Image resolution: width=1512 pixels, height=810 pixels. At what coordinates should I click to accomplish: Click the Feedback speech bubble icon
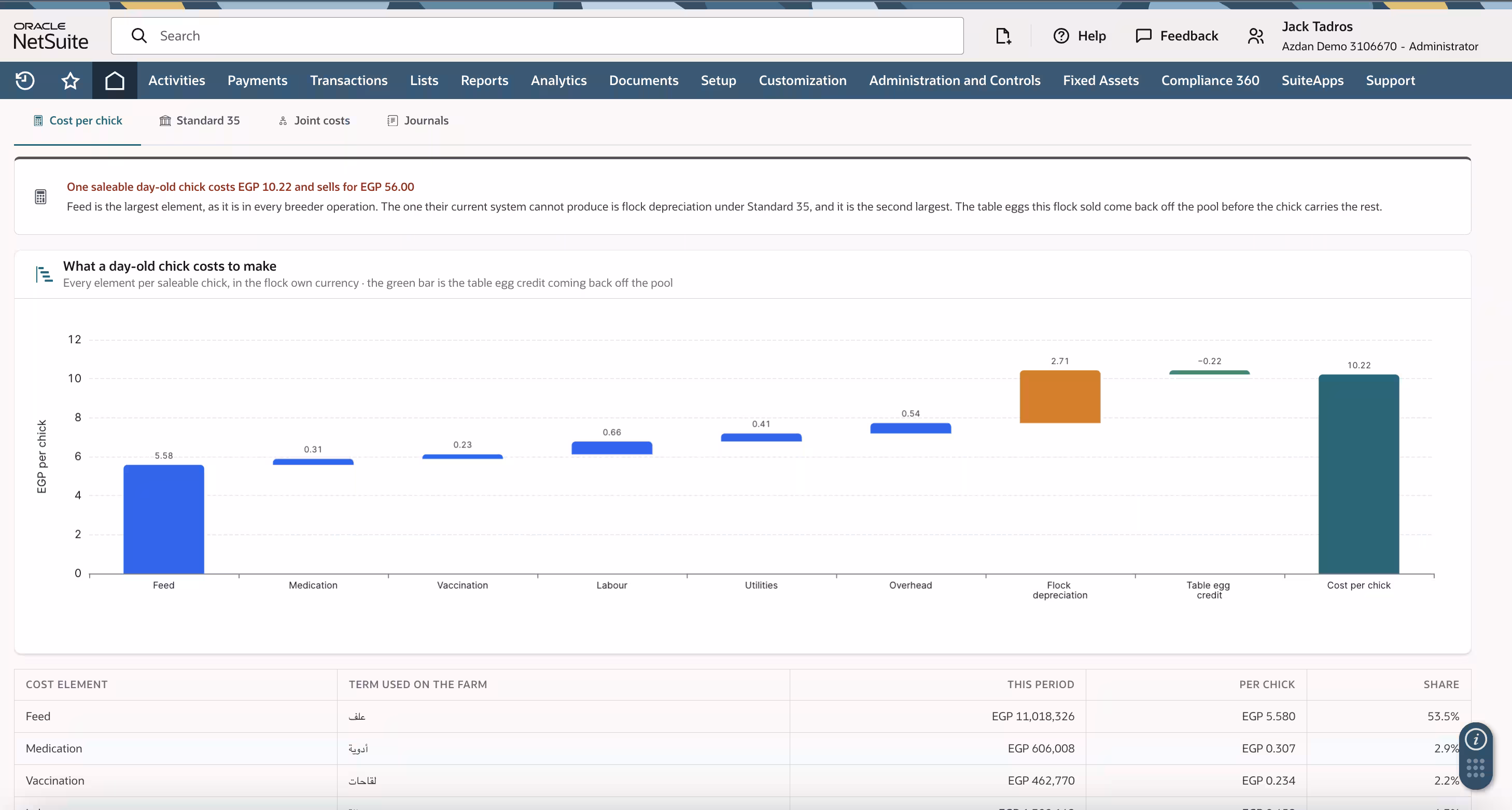(x=1143, y=36)
